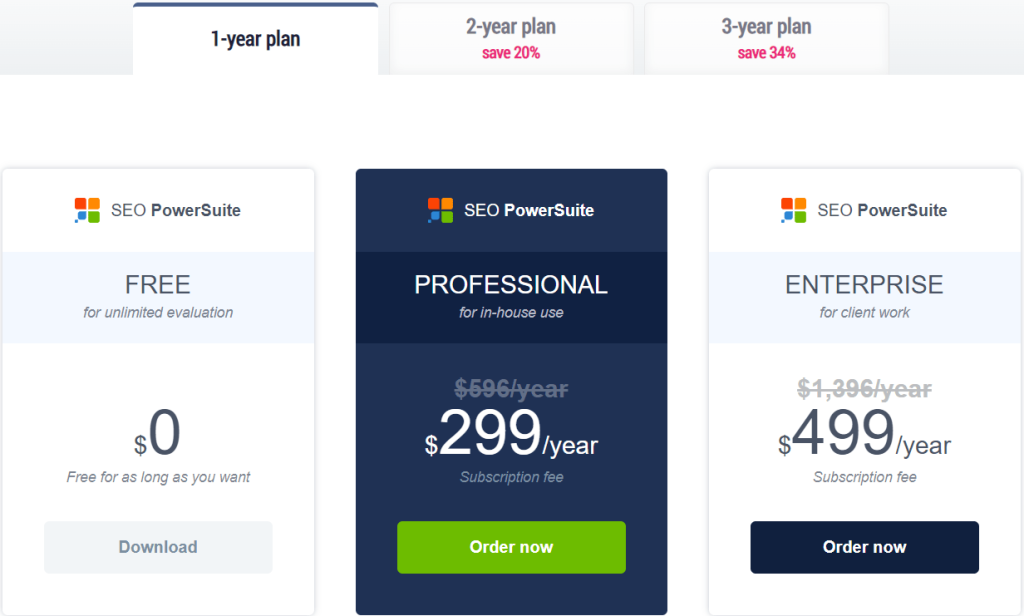
Task: Click the $299/year price
Action: tap(511, 434)
